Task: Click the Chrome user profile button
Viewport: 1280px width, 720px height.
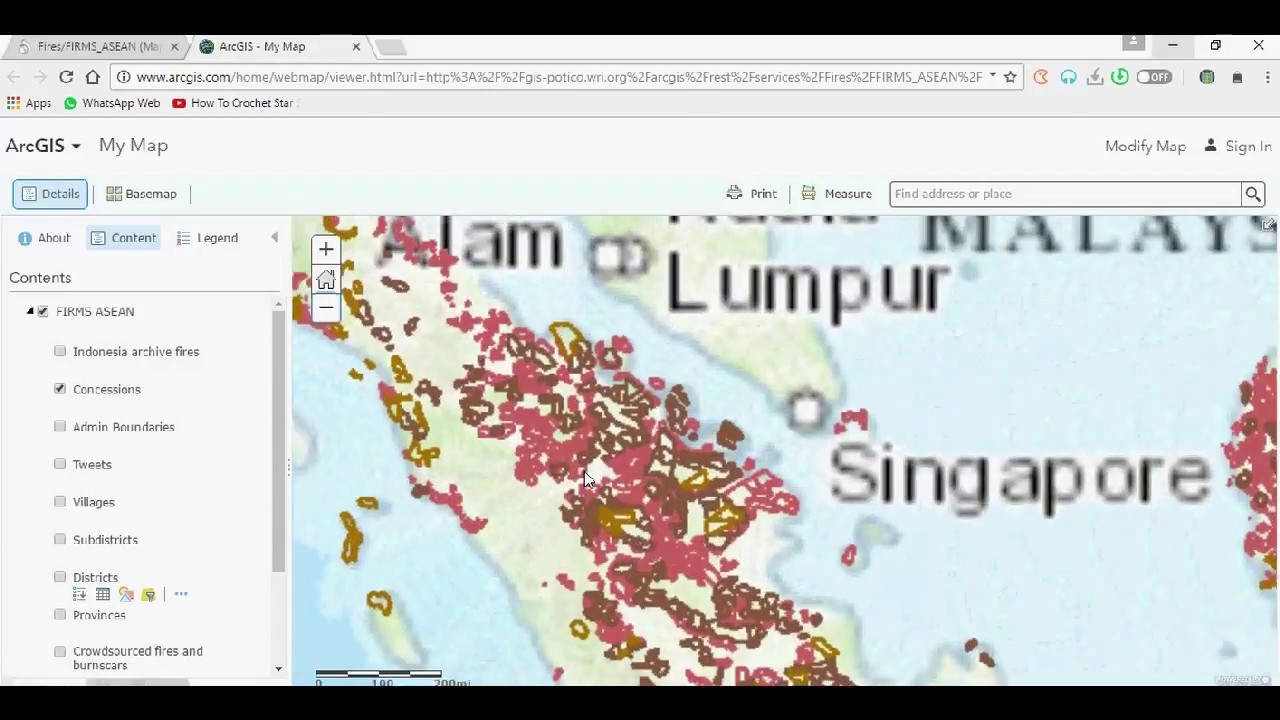Action: (x=1133, y=42)
